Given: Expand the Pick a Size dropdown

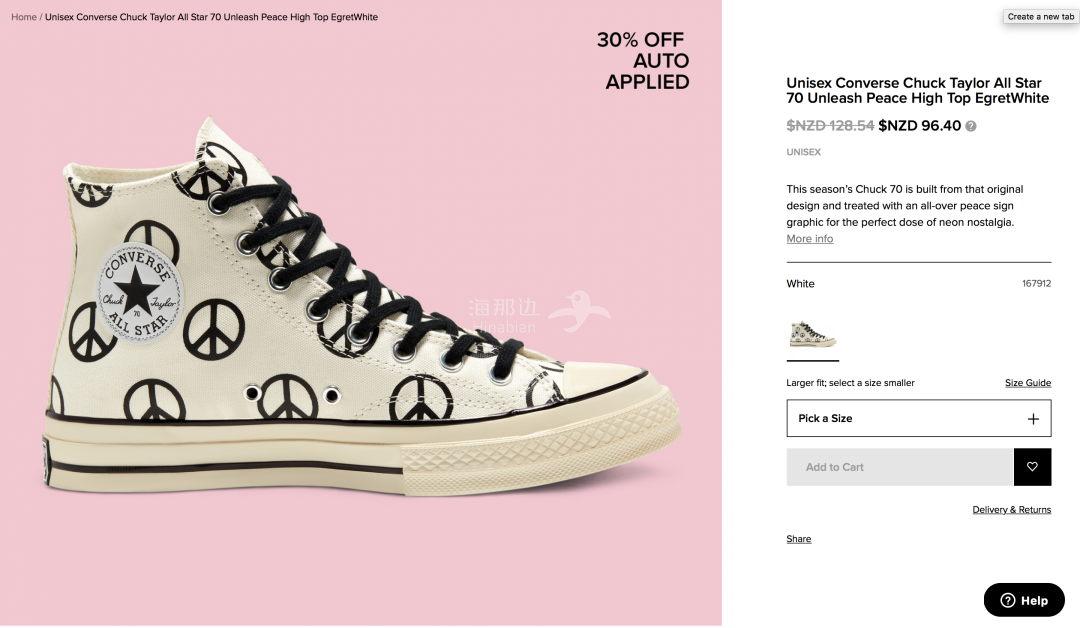Looking at the screenshot, I should click(919, 418).
